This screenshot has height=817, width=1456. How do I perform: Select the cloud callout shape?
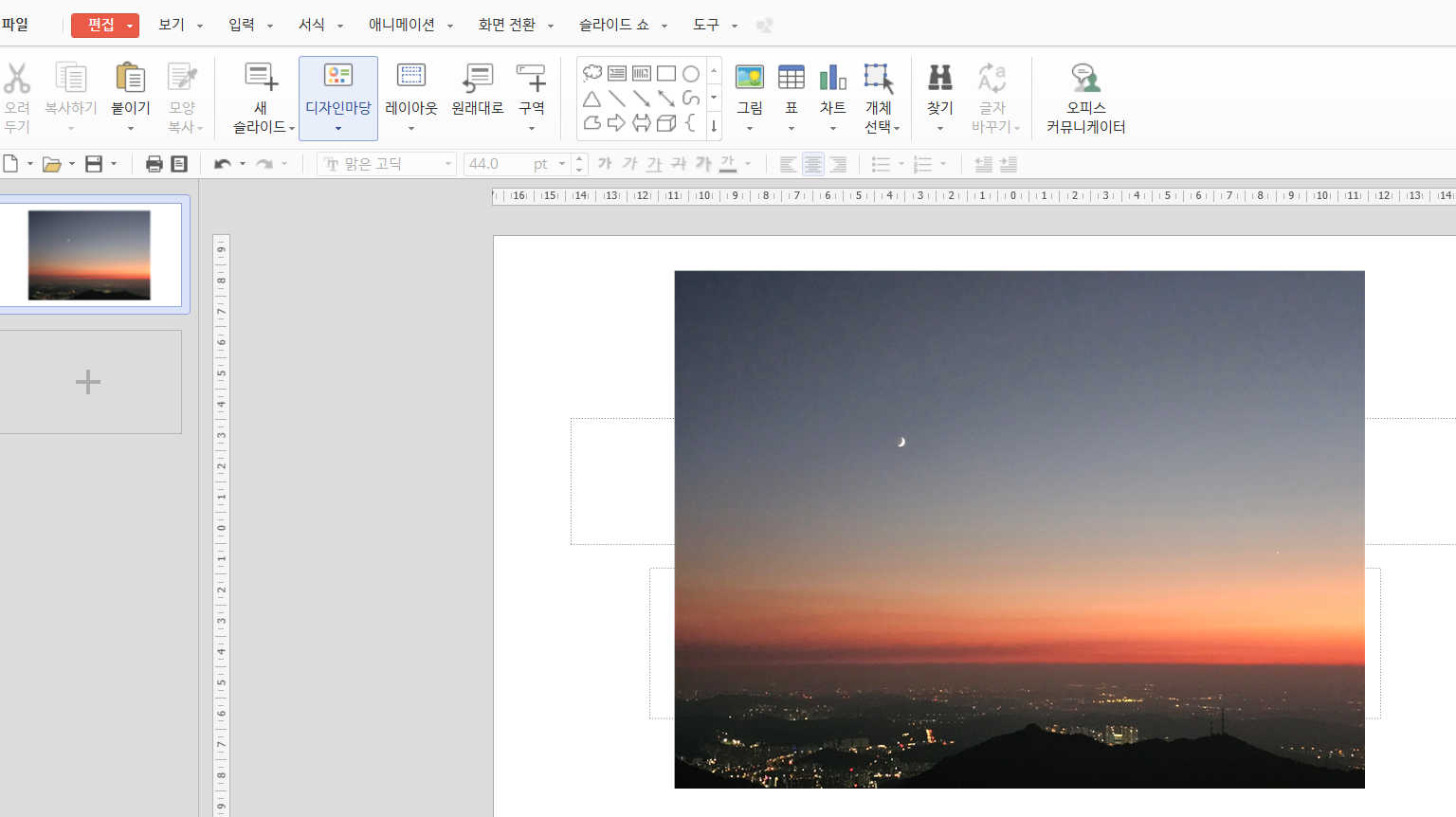[x=592, y=73]
